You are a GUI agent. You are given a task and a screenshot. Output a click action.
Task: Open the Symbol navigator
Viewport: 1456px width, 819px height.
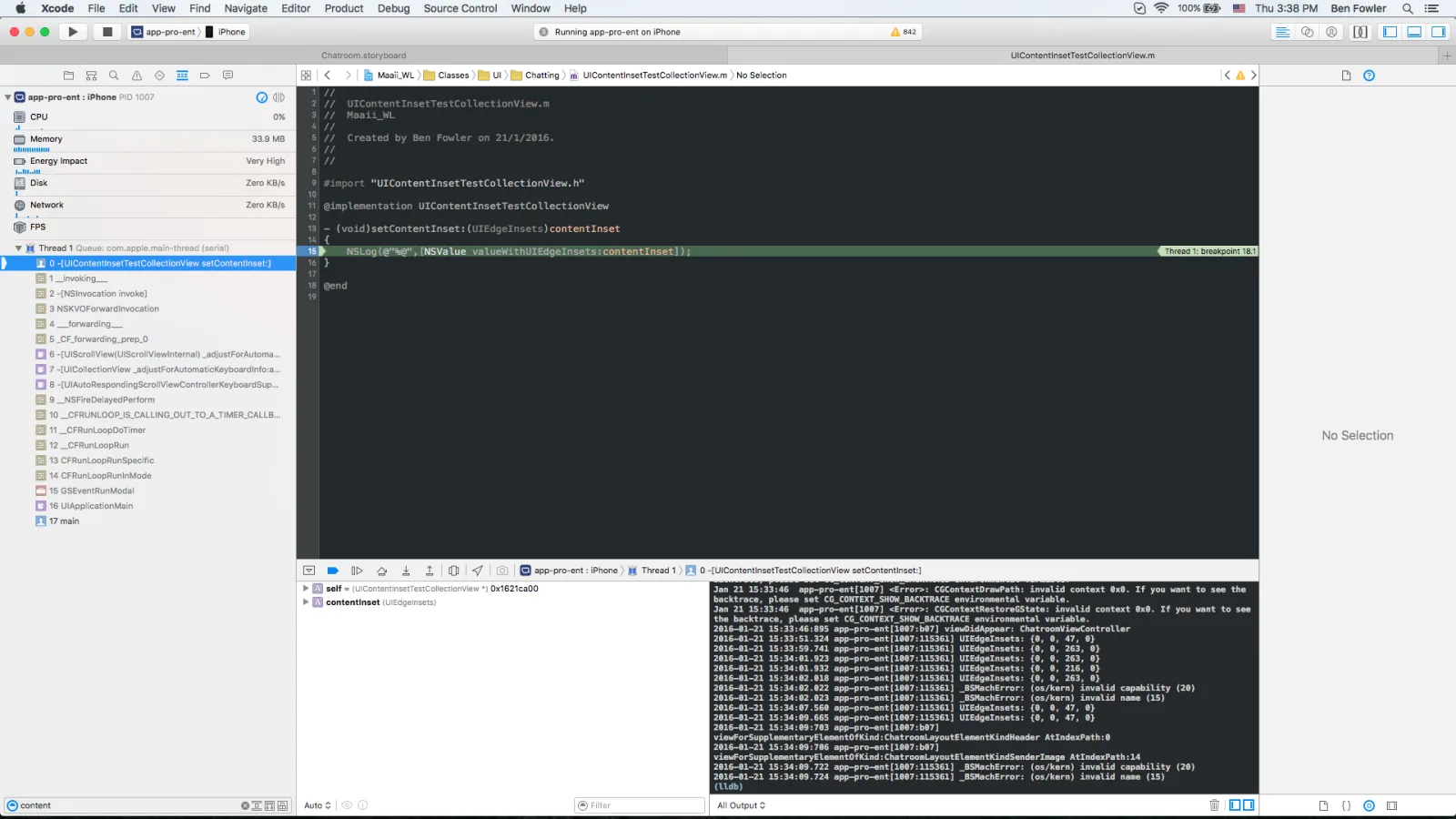click(x=91, y=76)
